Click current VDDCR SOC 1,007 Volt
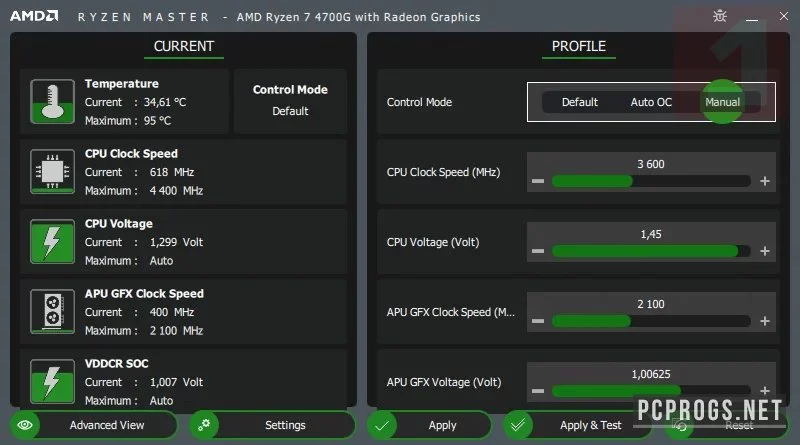Image resolution: width=800 pixels, height=445 pixels. (x=177, y=382)
